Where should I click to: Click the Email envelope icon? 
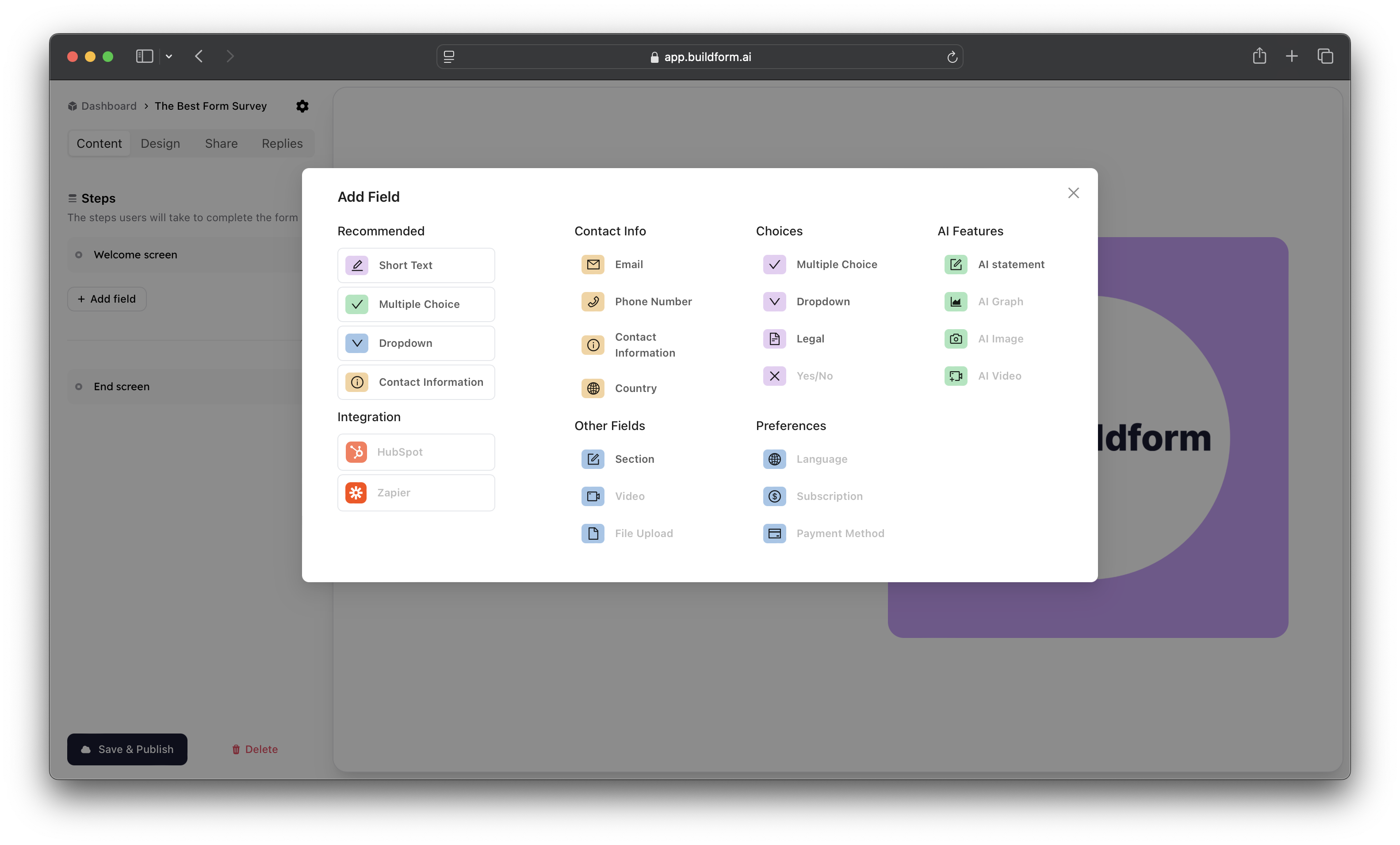(593, 265)
